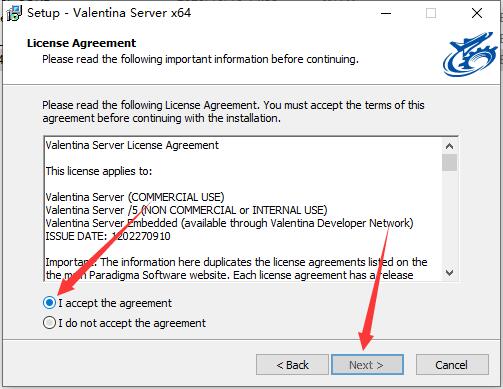Click inside the license agreement text box
The width and height of the screenshot is (503, 389).
[243, 209]
